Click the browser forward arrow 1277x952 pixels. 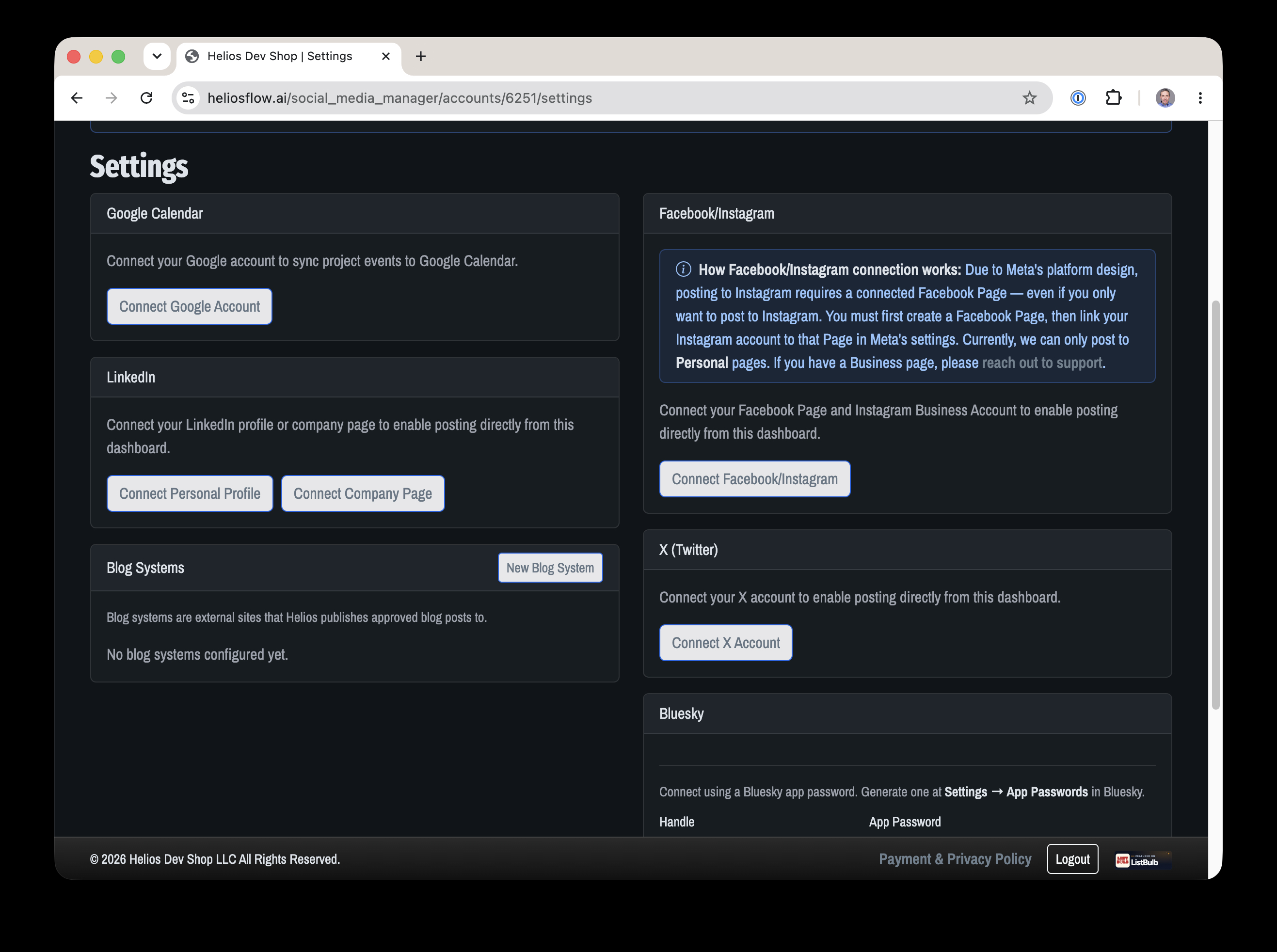click(111, 98)
